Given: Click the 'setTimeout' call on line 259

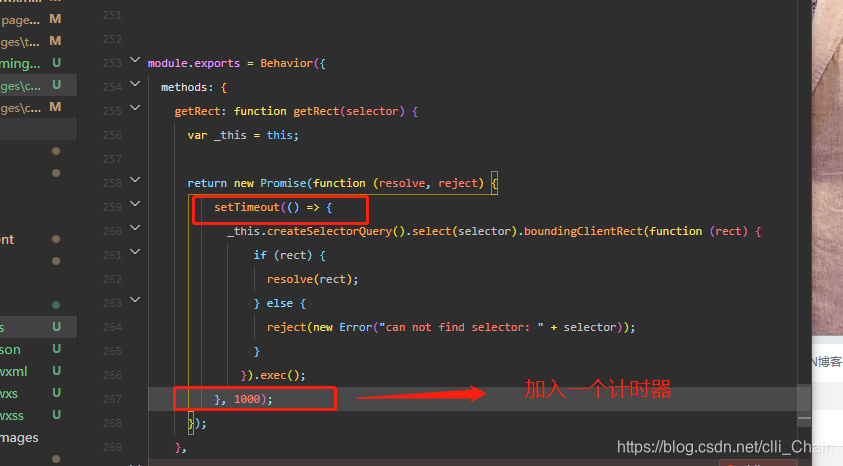Looking at the screenshot, I should [x=247, y=207].
